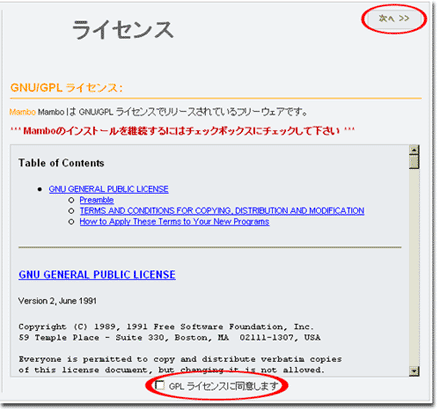Screen dimensions: 440x411
Task: Click the 次へ >> next button
Action: tap(394, 19)
